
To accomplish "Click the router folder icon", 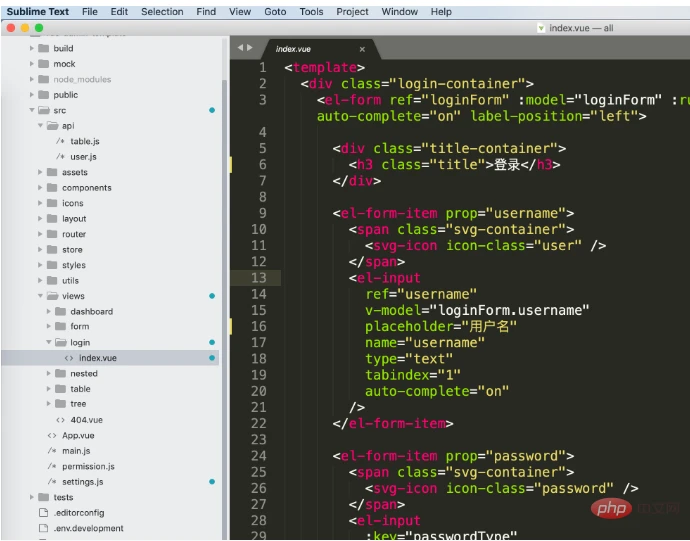I will coord(52,234).
